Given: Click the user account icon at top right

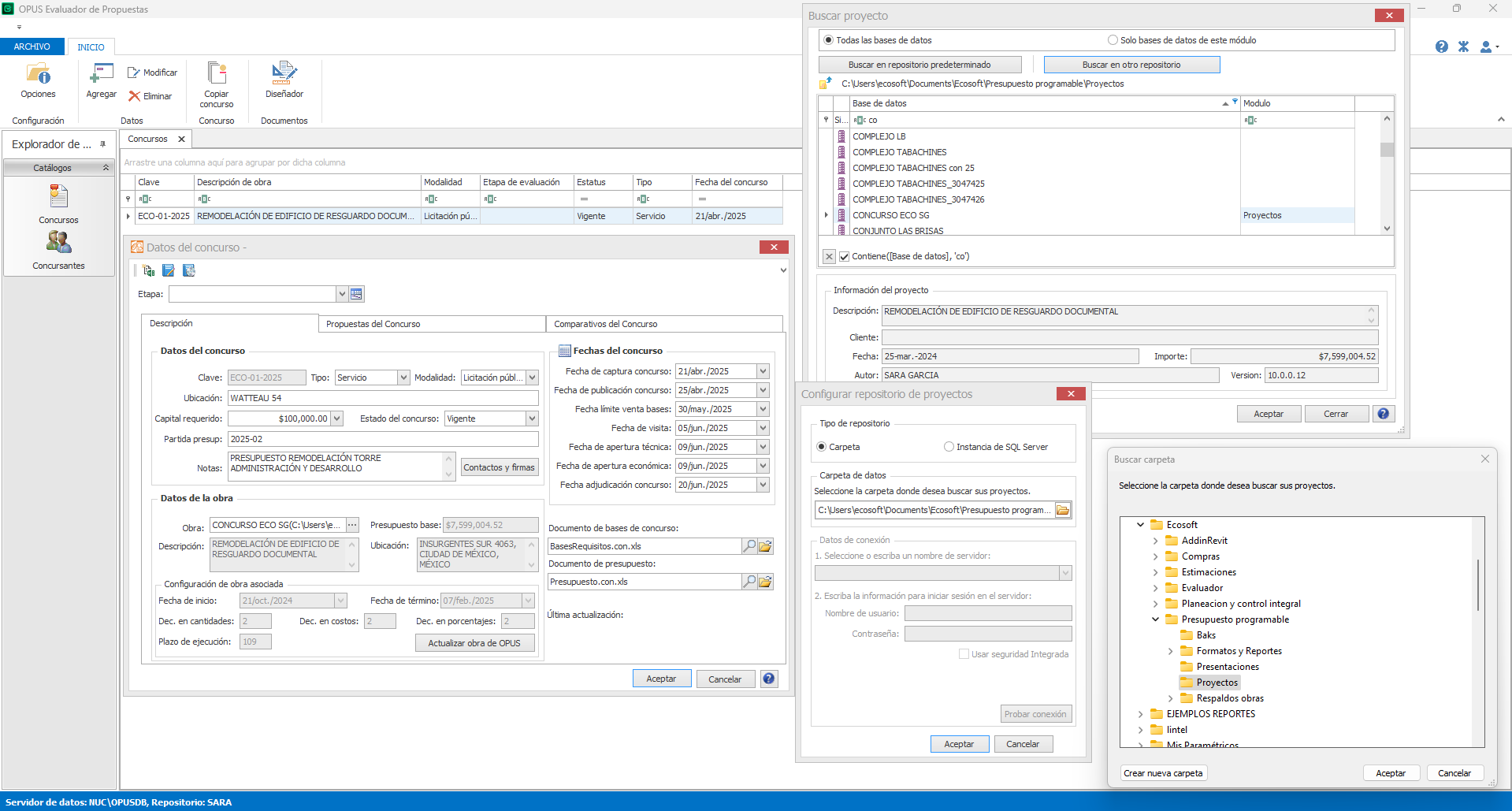Looking at the screenshot, I should (x=1486, y=47).
